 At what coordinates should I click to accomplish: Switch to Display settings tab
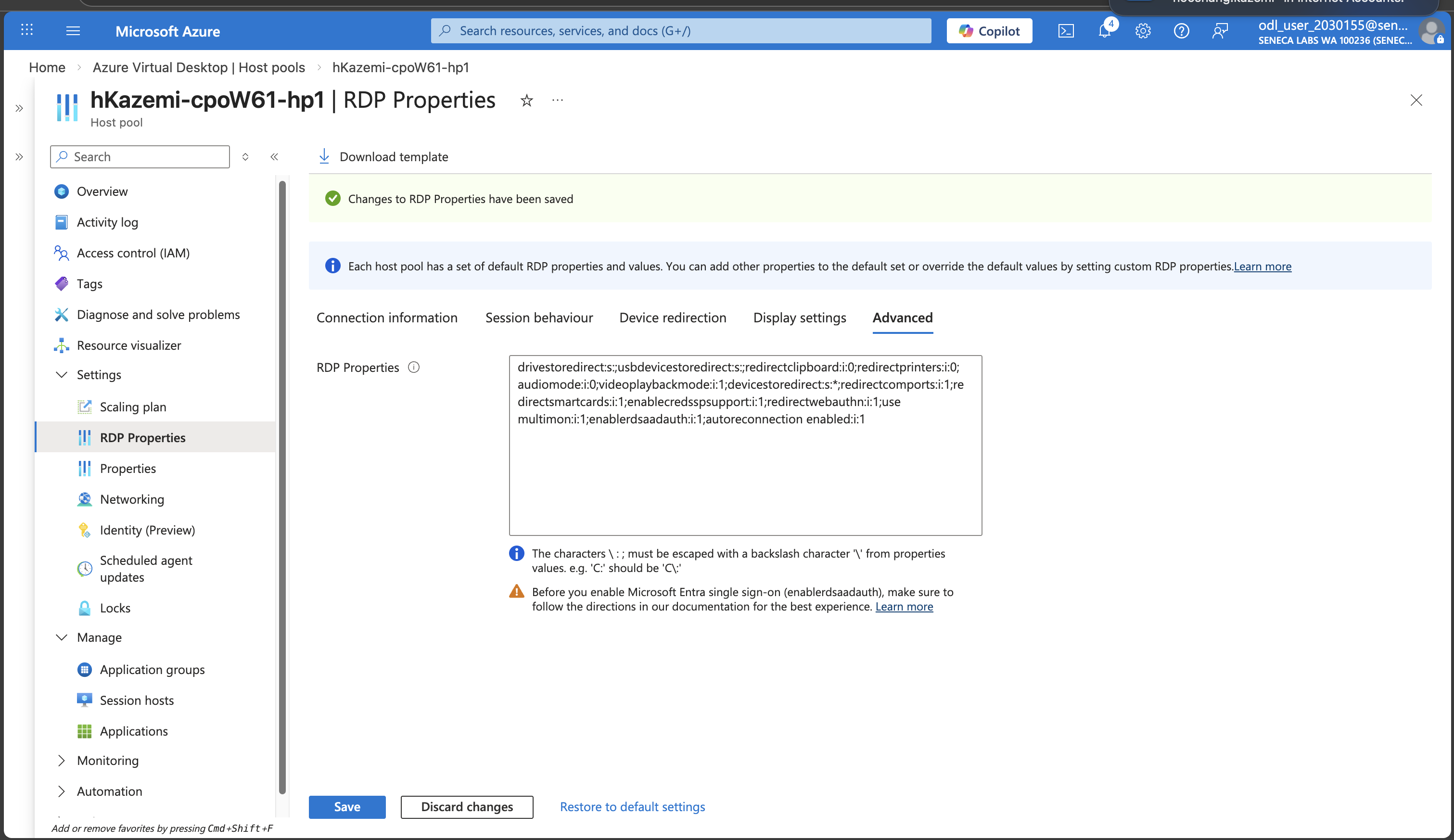point(800,318)
